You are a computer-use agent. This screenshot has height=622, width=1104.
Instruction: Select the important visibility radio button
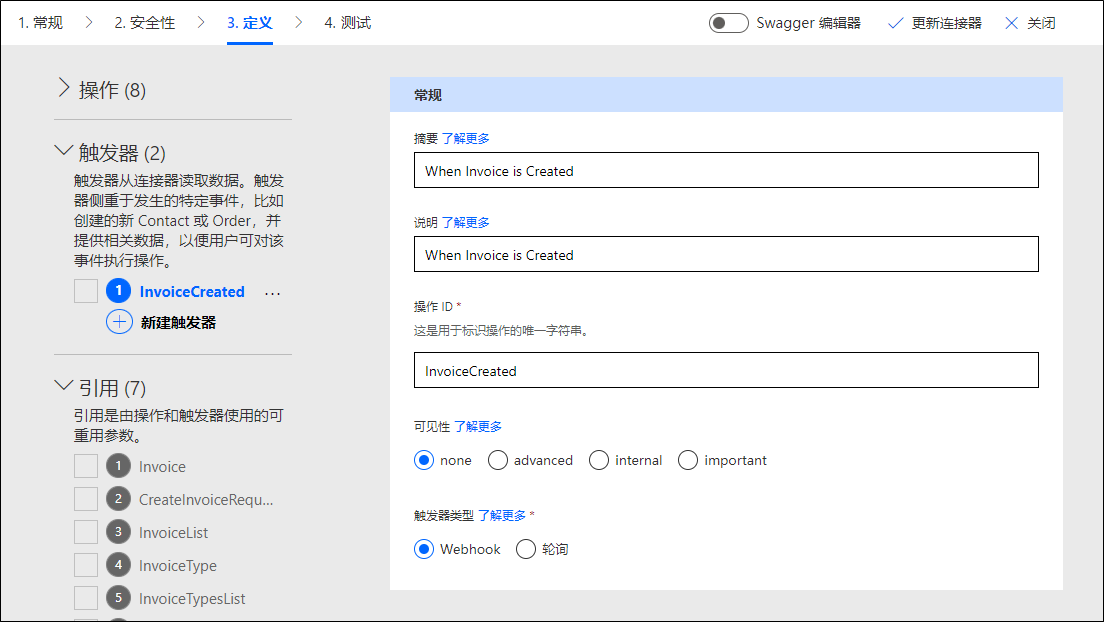(x=688, y=460)
